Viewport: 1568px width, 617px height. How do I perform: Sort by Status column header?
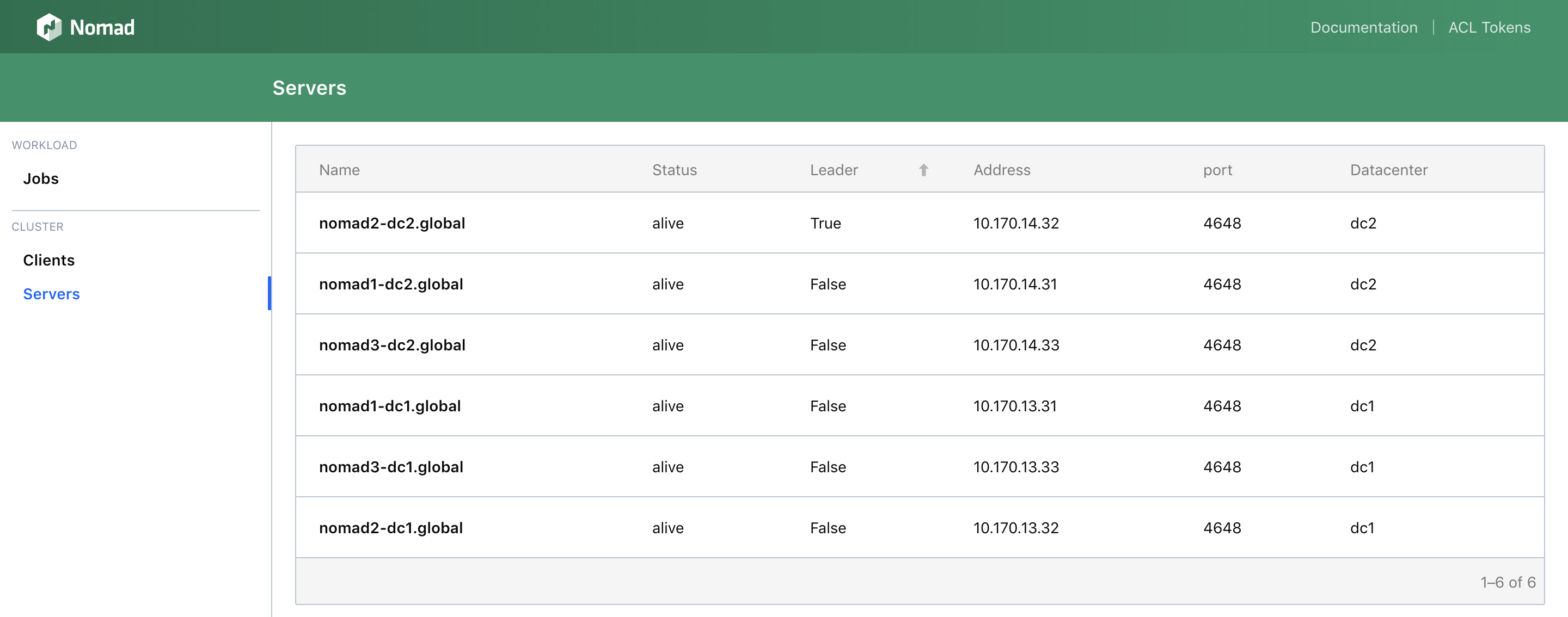click(674, 170)
